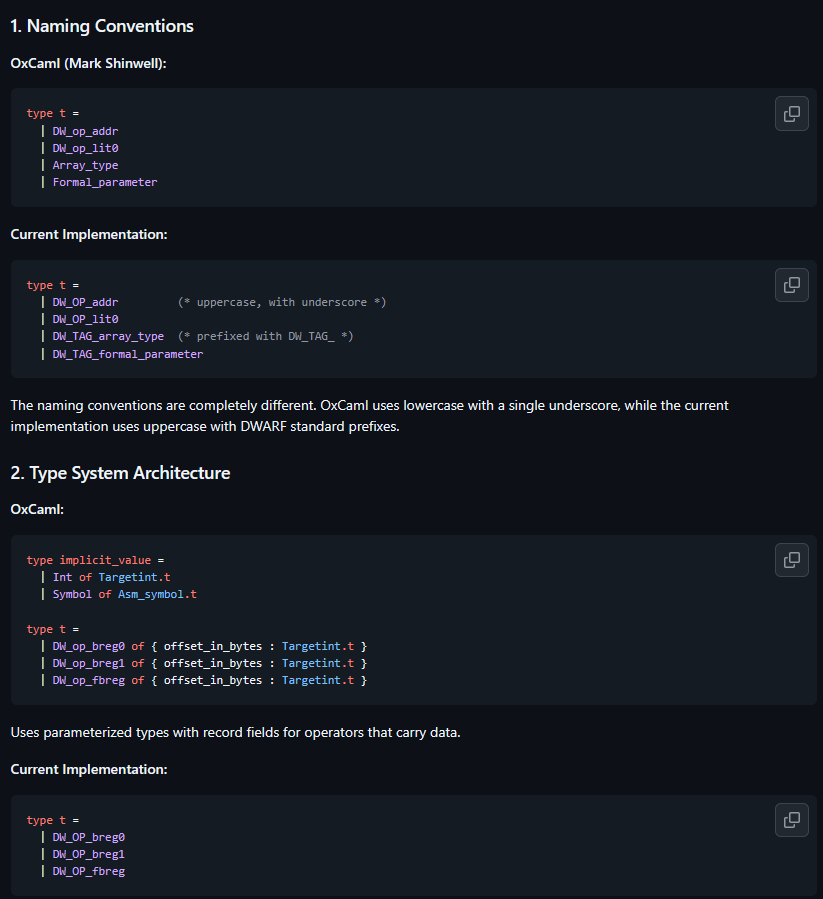Select the Array_type constructor text
This screenshot has height=899, width=823.
coord(85,165)
